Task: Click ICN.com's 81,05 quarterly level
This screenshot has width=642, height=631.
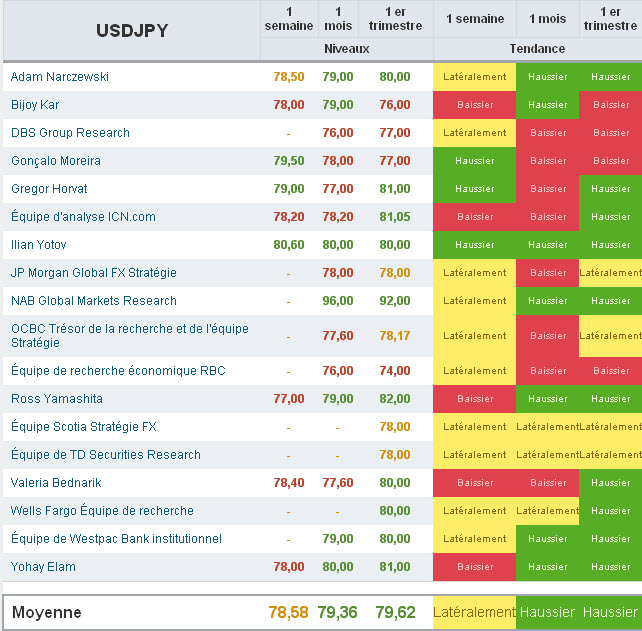Action: click(395, 217)
